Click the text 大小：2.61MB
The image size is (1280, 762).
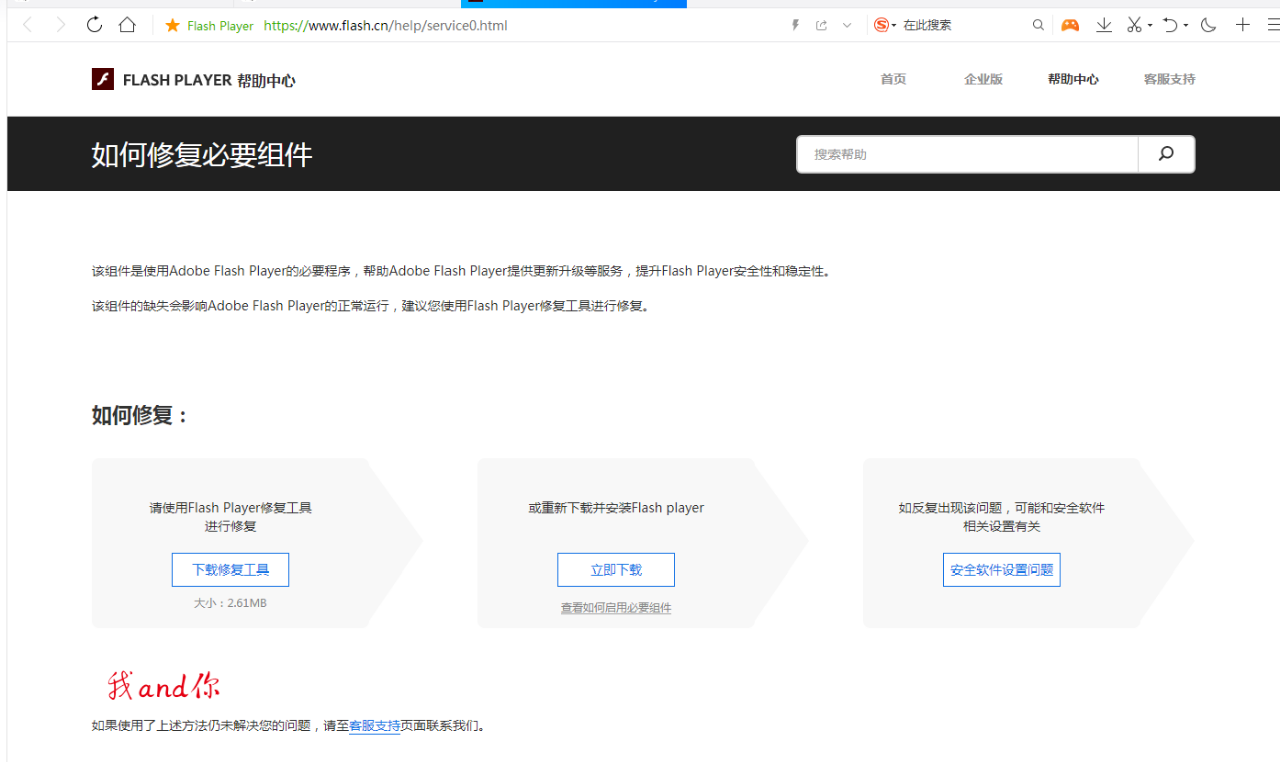[230, 603]
